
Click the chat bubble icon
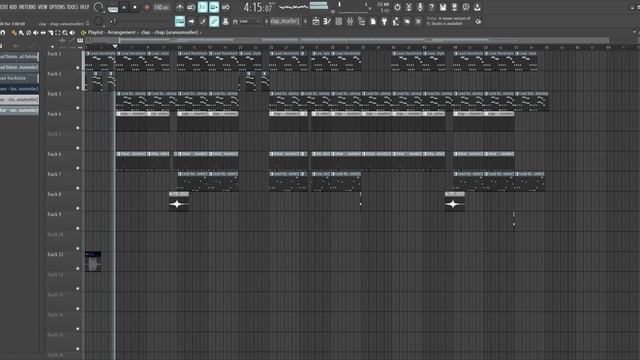[x=466, y=7]
